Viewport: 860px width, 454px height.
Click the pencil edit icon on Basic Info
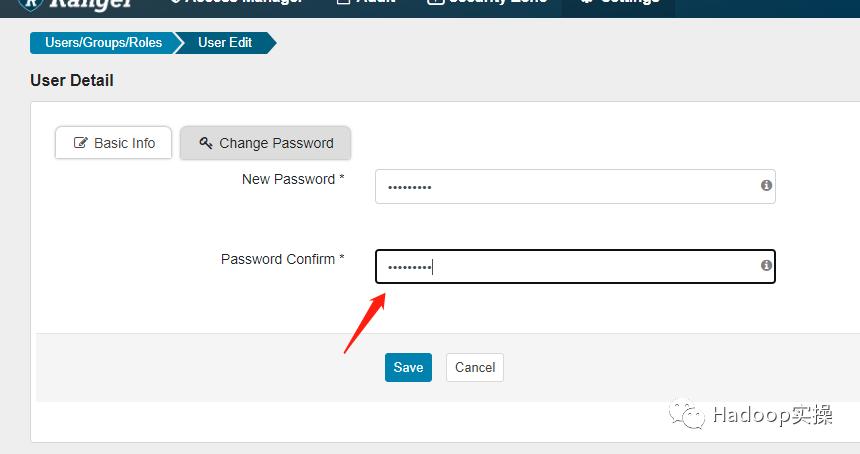[x=81, y=143]
